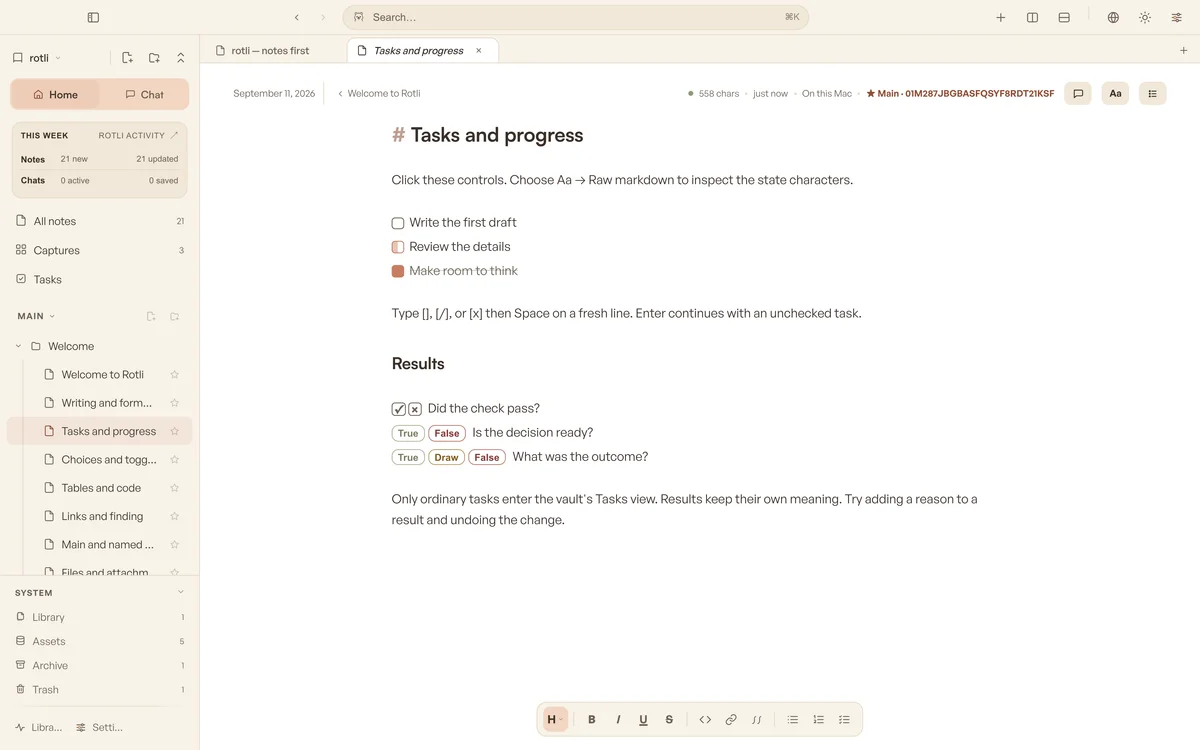Screen dimensions: 1200x750
Task: Uncheck the Make room to think task
Action: click(398, 271)
